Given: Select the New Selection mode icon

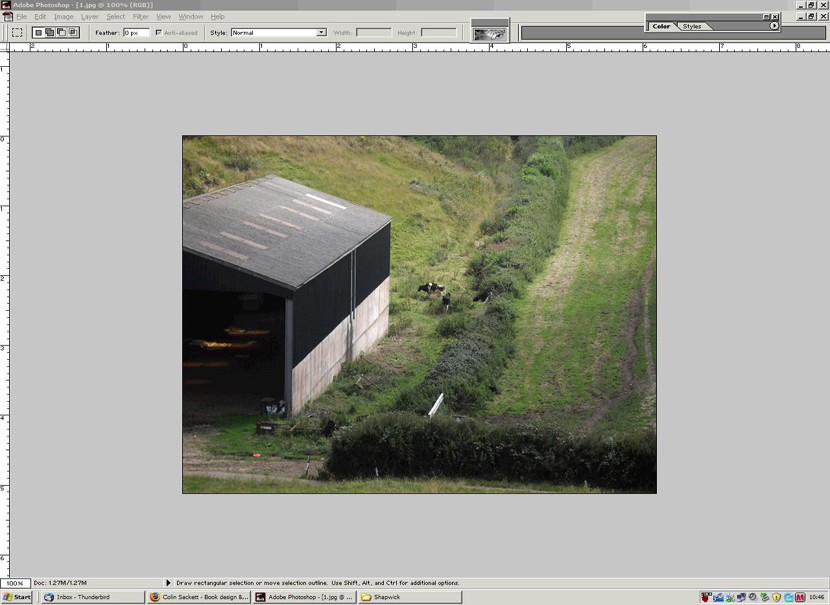Looking at the screenshot, I should pos(38,32).
